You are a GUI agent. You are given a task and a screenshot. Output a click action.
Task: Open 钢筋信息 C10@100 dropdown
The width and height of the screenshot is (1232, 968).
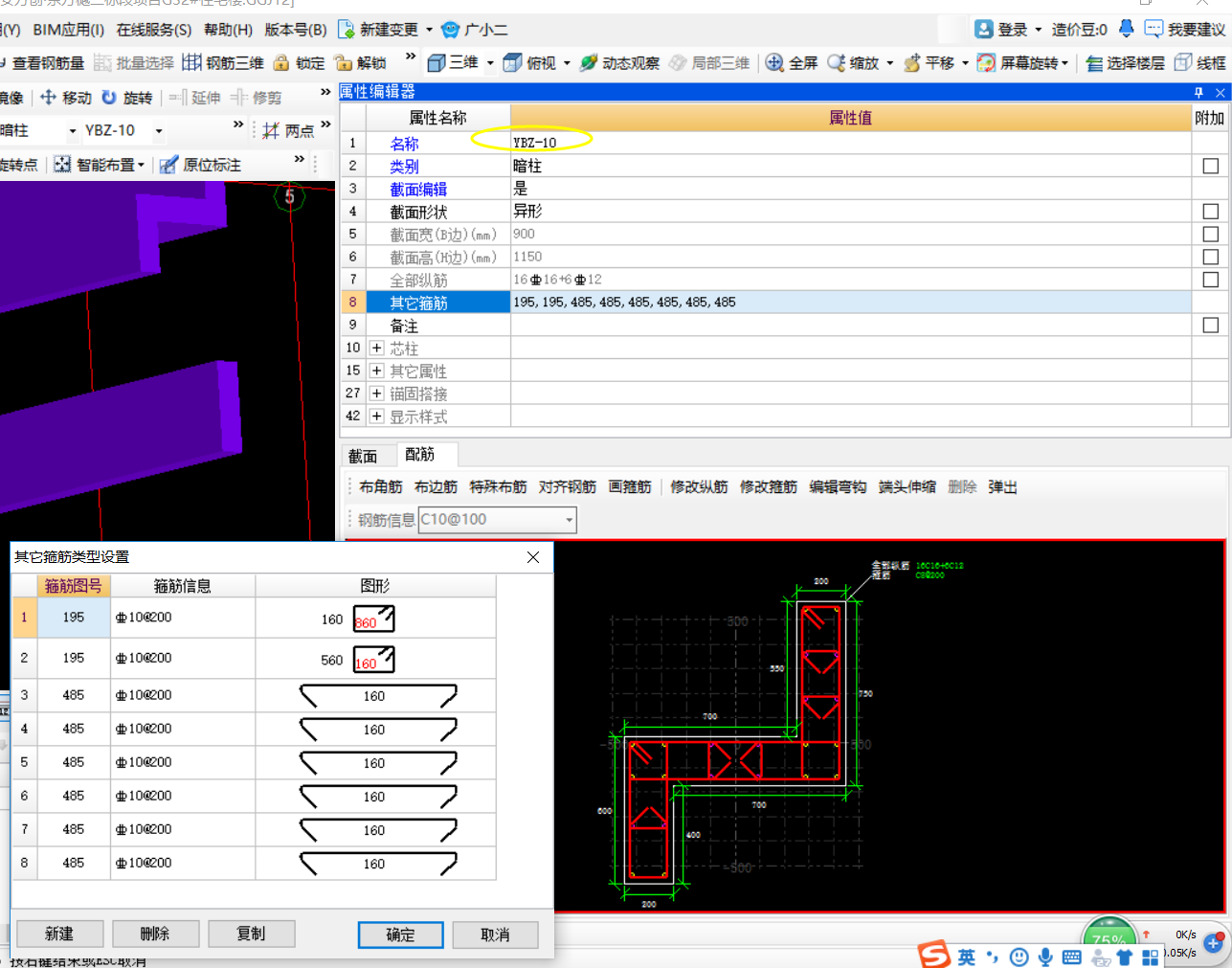(570, 520)
